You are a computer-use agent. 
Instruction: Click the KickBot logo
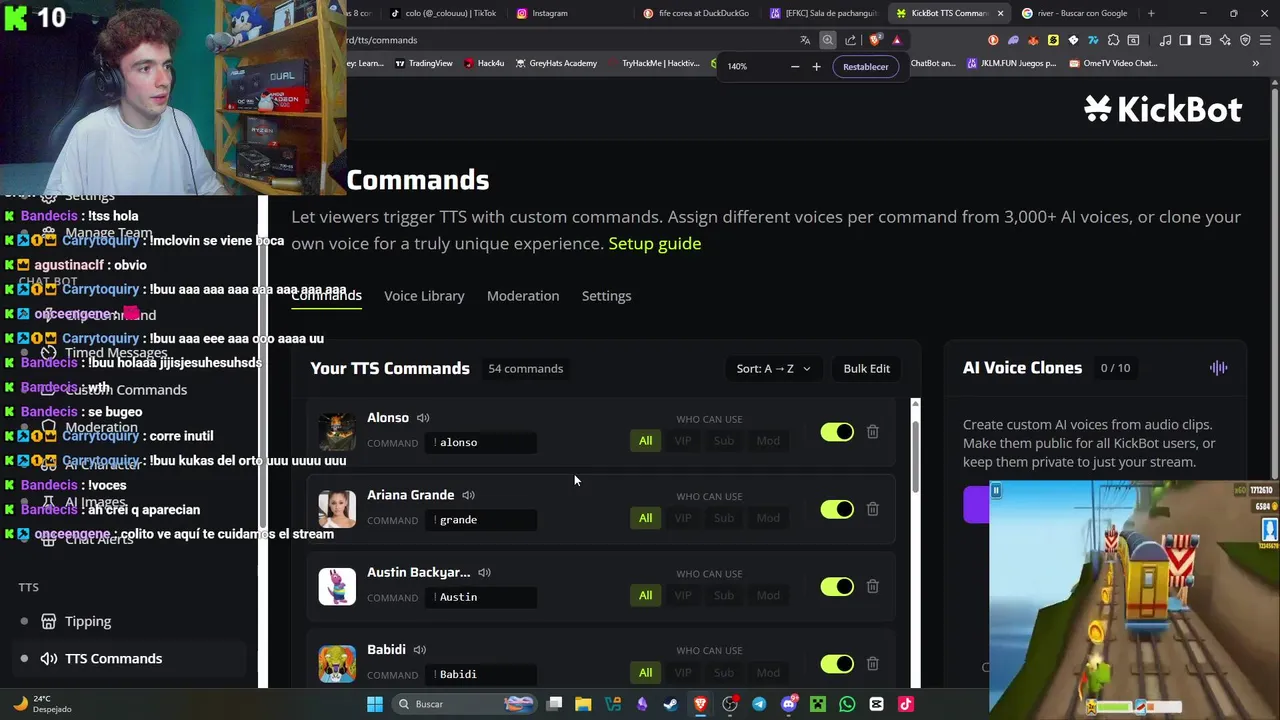pos(1163,109)
